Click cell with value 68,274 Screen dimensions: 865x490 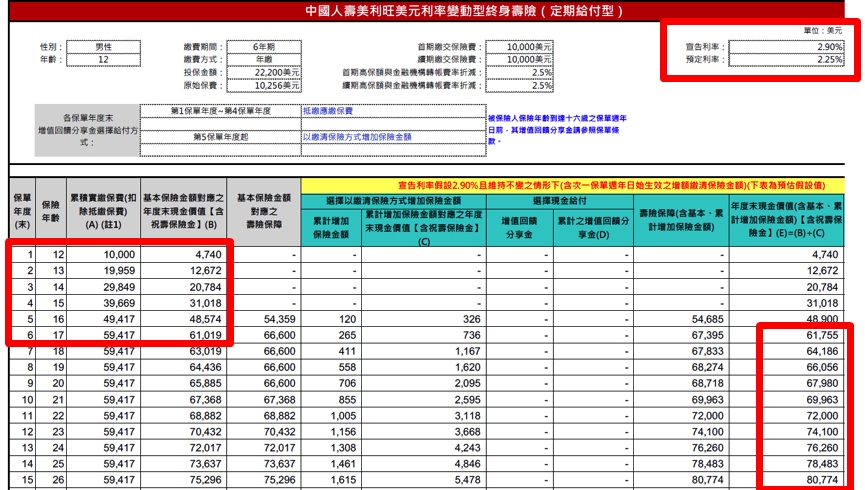[x=681, y=367]
